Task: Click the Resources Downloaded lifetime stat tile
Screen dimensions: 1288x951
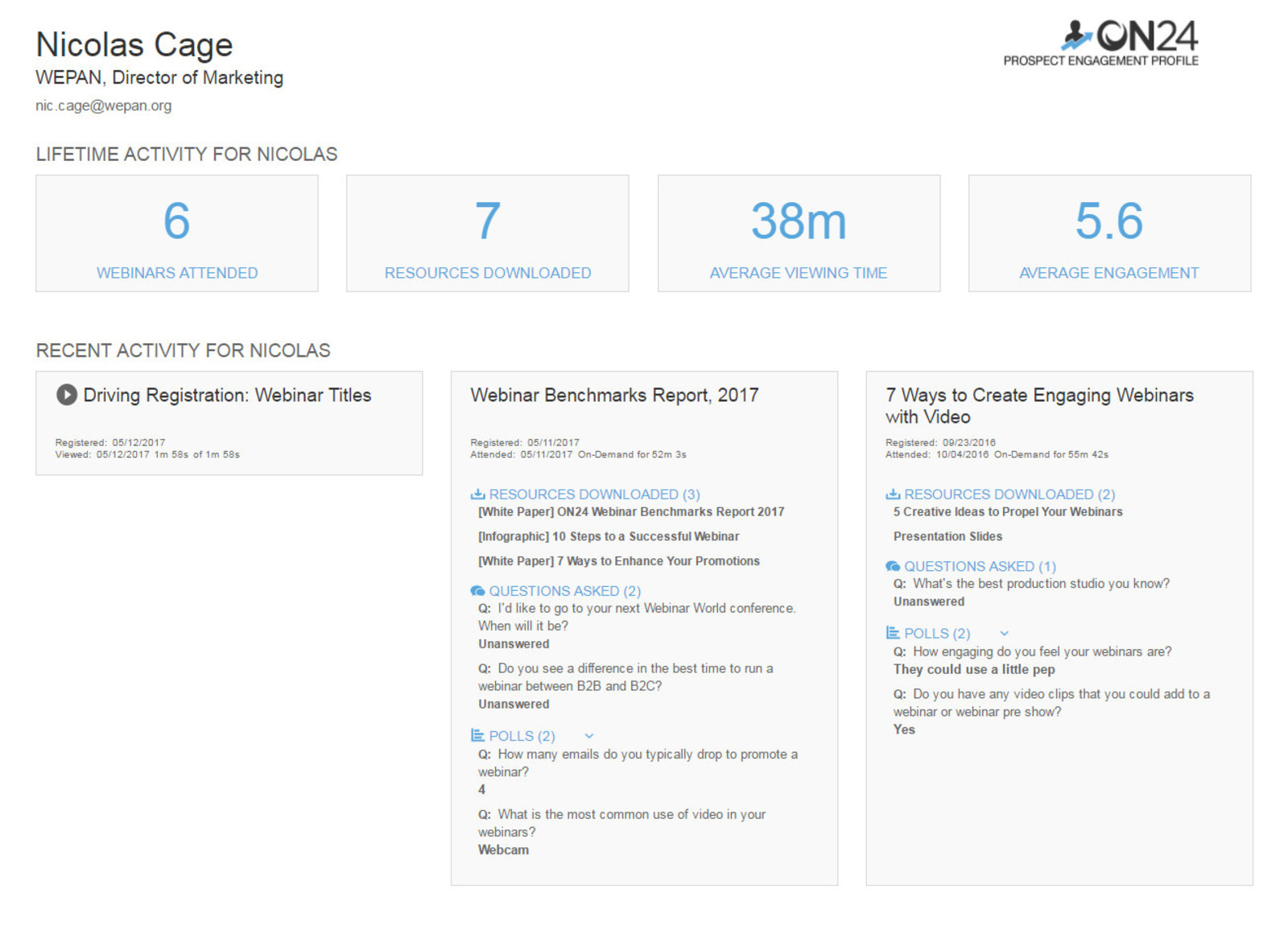Action: point(488,234)
